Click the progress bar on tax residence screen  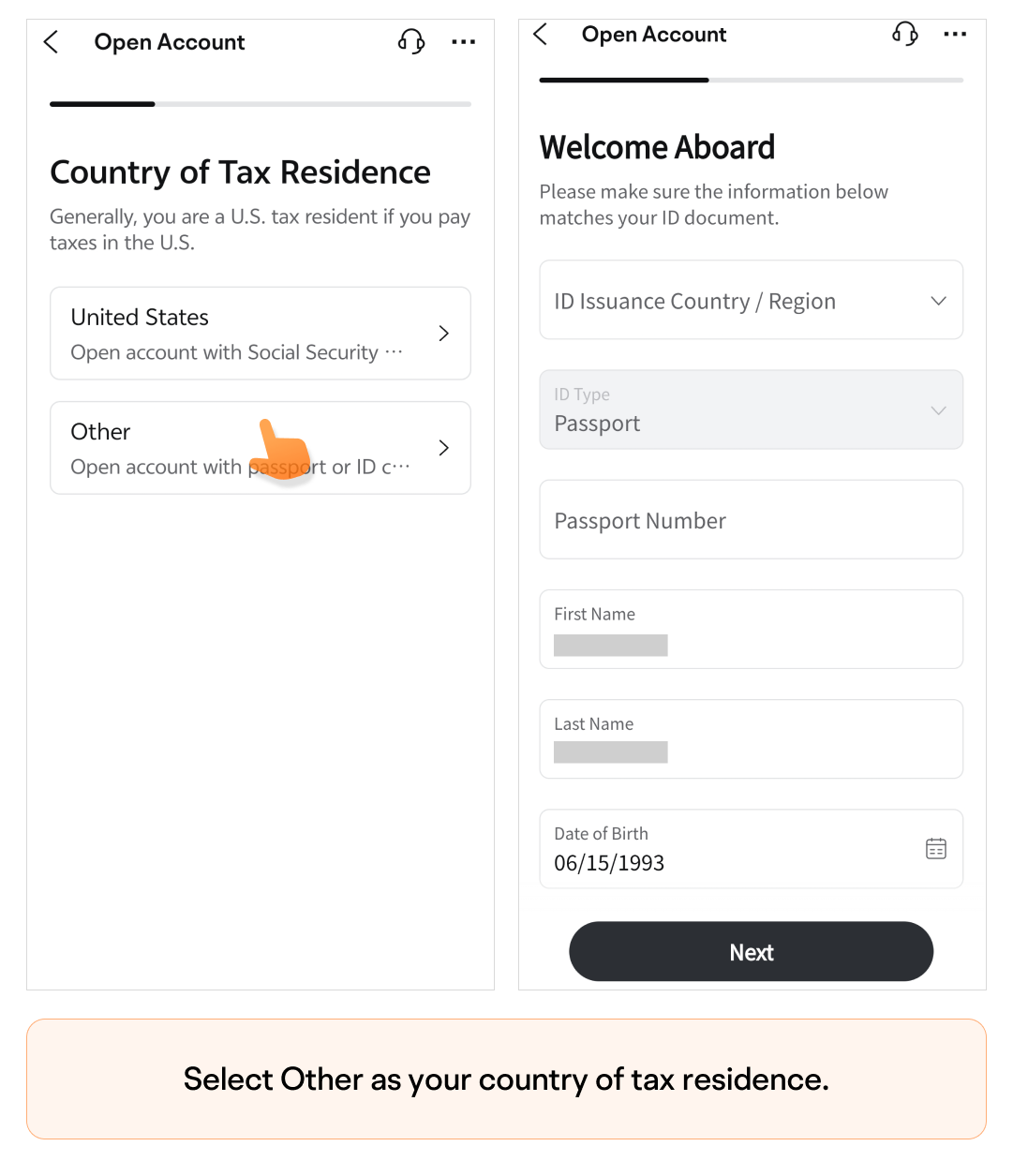pos(261,104)
